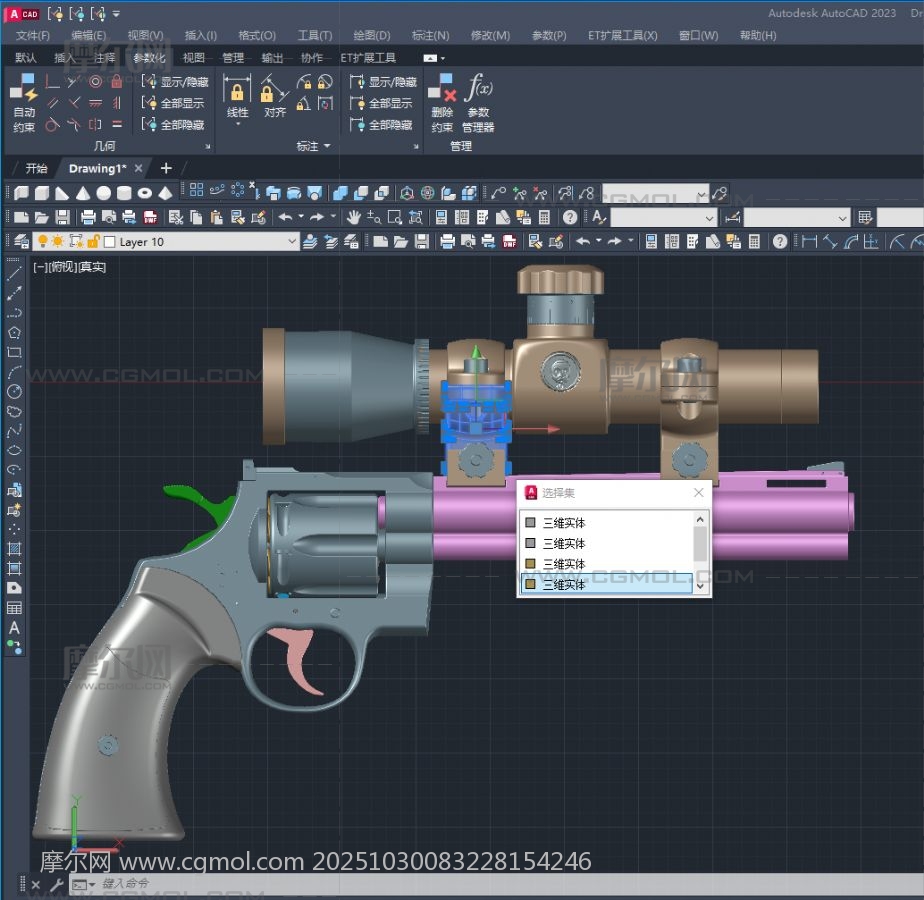Open the Layer 10 dropdown list

(x=292, y=241)
